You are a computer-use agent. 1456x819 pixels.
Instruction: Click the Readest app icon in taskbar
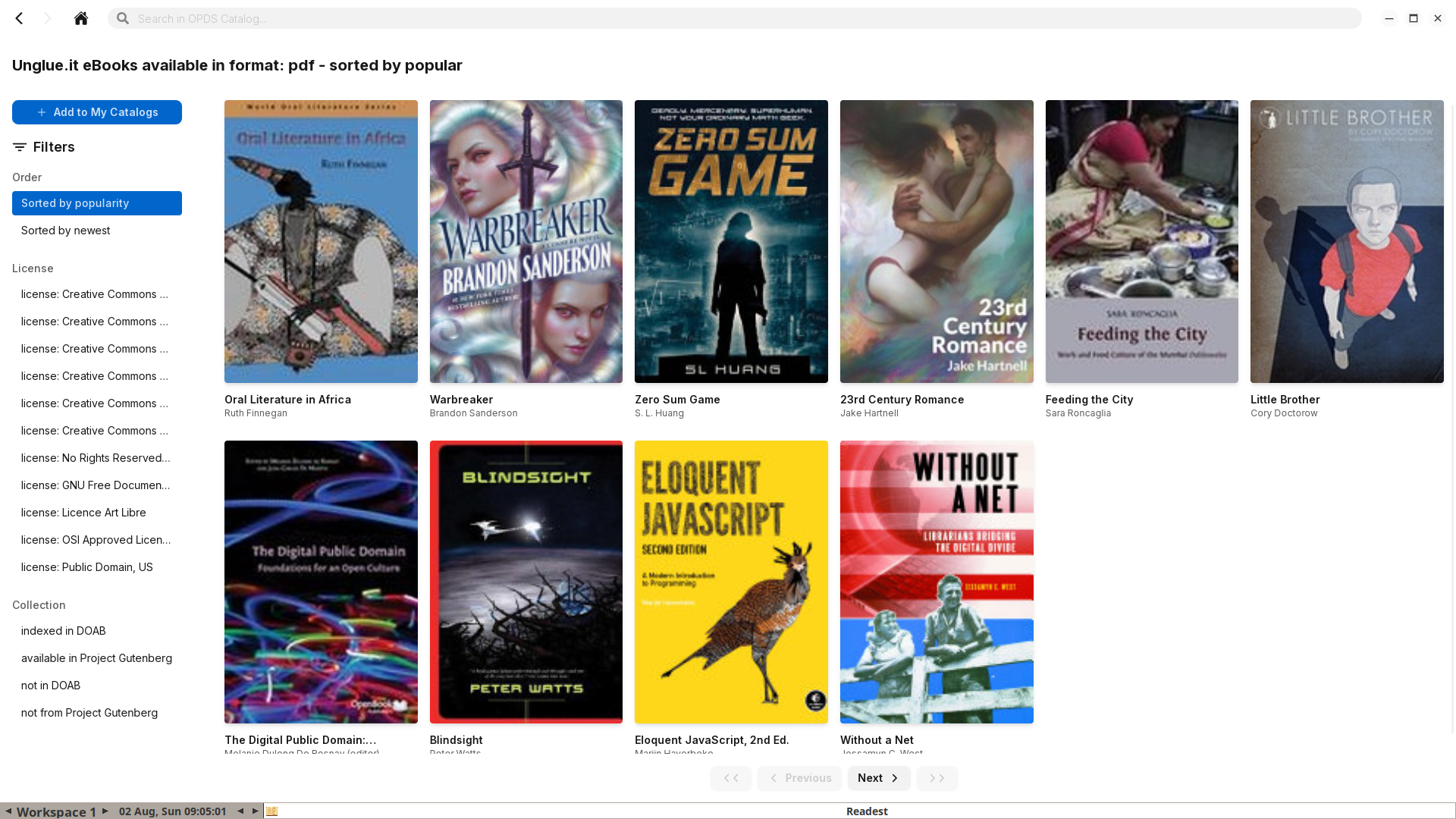tap(272, 811)
